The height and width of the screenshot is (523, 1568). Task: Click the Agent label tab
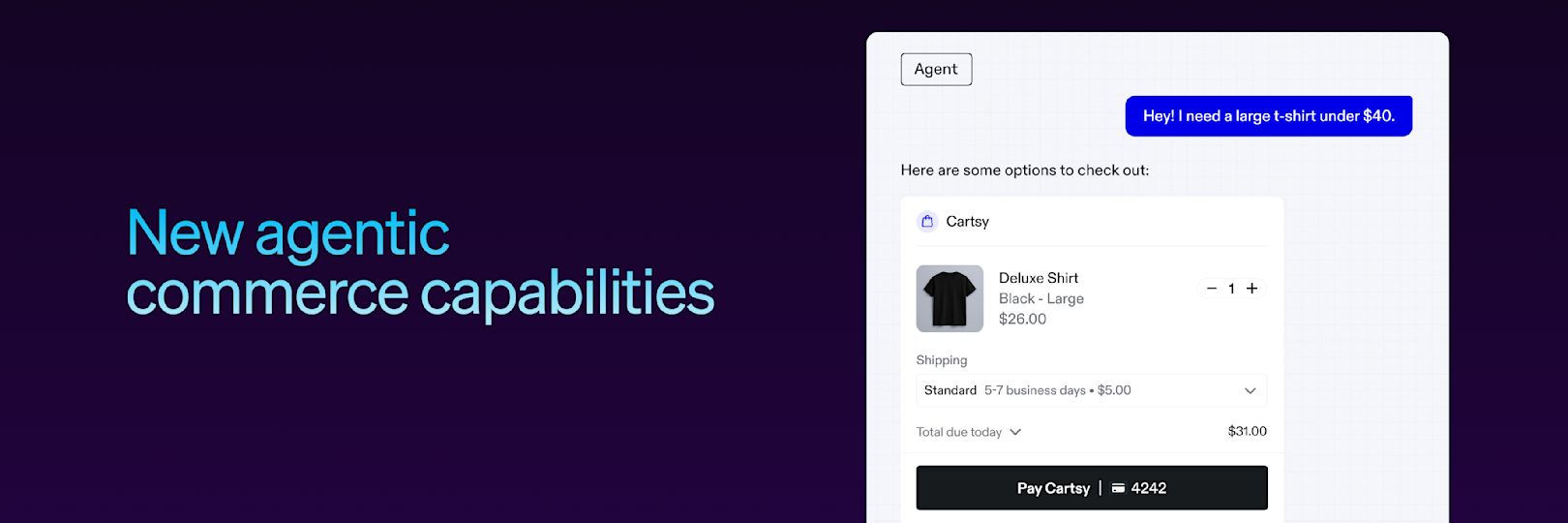tap(936, 69)
